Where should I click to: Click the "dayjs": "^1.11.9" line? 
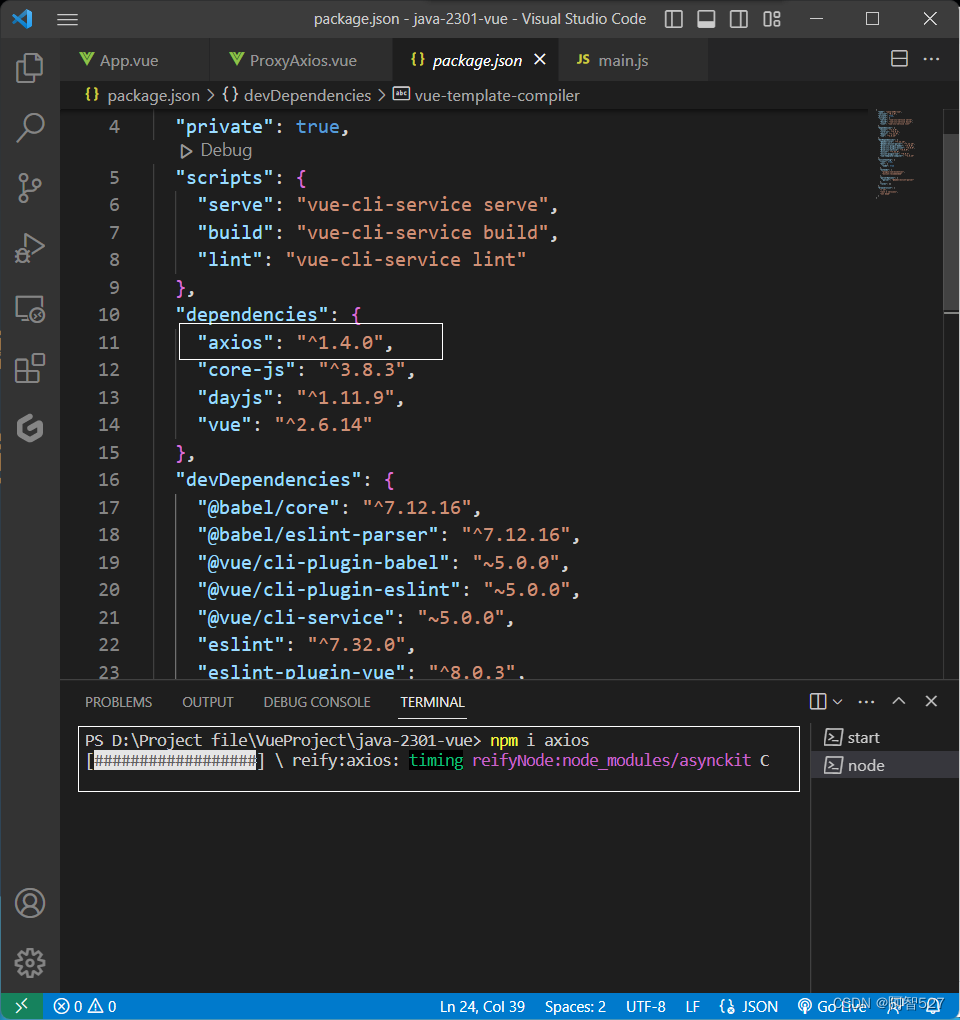coord(301,397)
